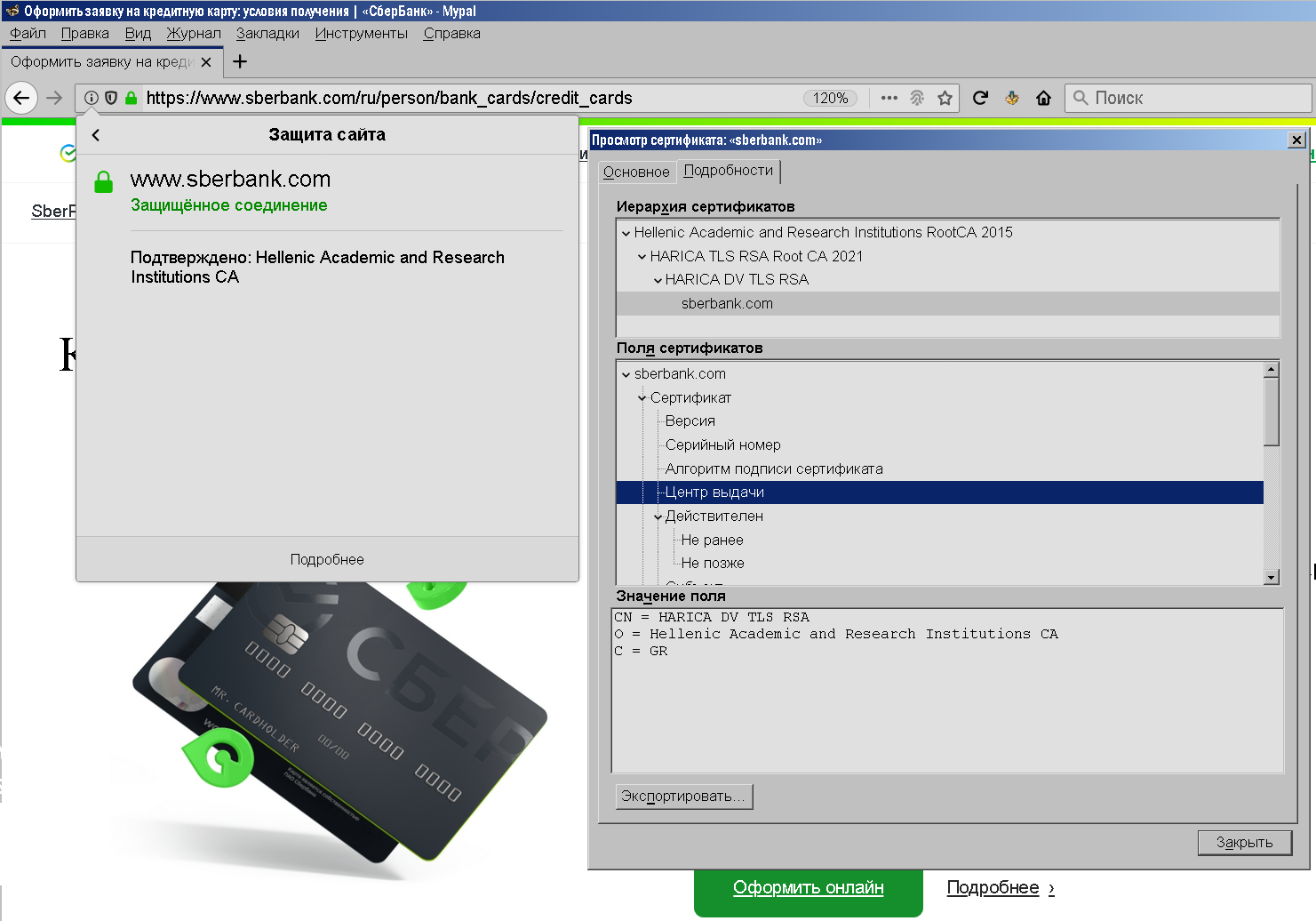
Task: Click the large green padlock beside www.sberbank.com
Action: [104, 182]
